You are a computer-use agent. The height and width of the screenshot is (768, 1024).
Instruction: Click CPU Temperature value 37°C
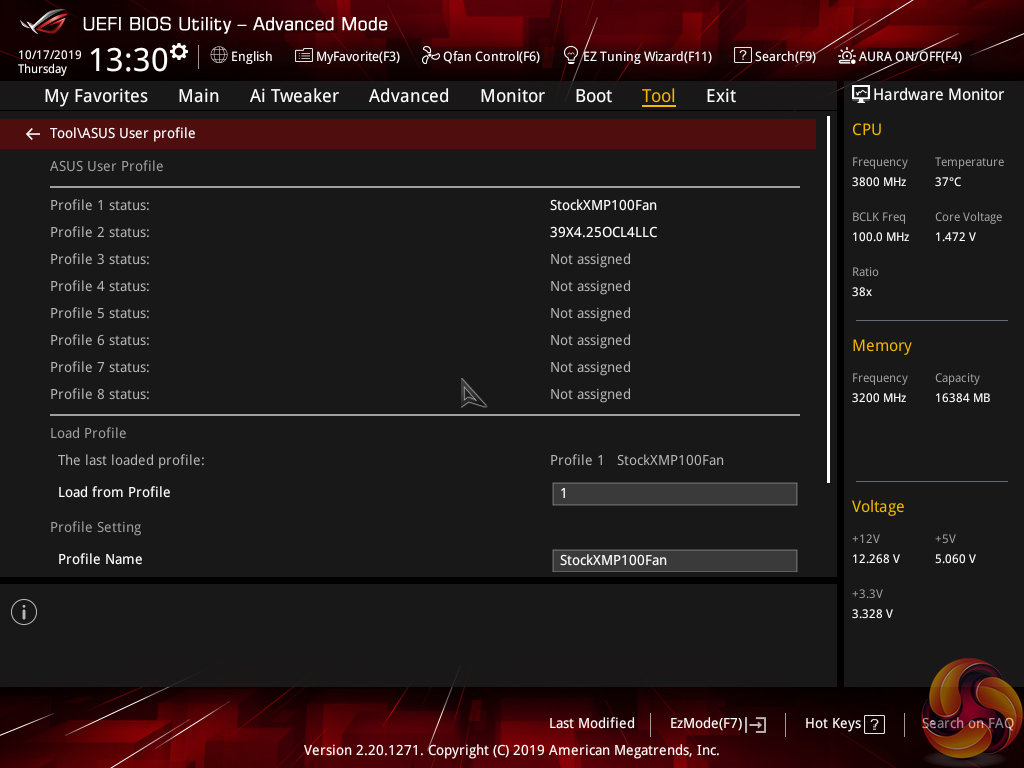click(948, 182)
